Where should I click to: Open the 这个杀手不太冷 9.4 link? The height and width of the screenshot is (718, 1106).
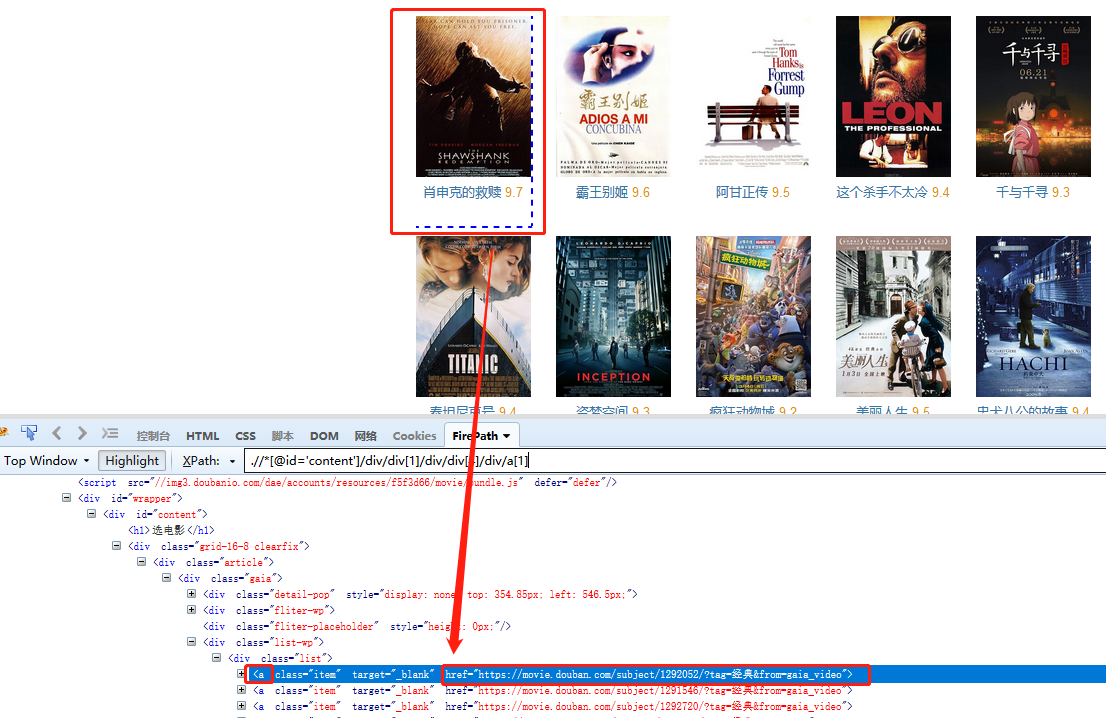(x=893, y=193)
